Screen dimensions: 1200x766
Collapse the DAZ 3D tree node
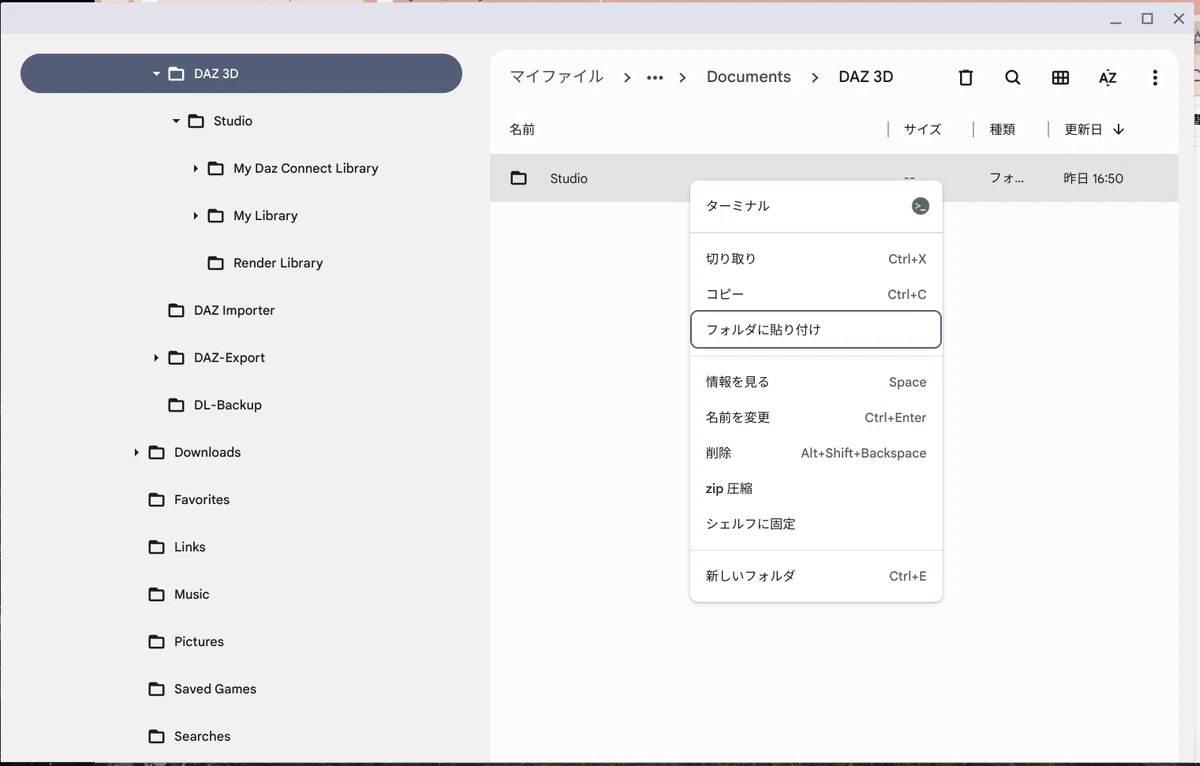coord(156,74)
